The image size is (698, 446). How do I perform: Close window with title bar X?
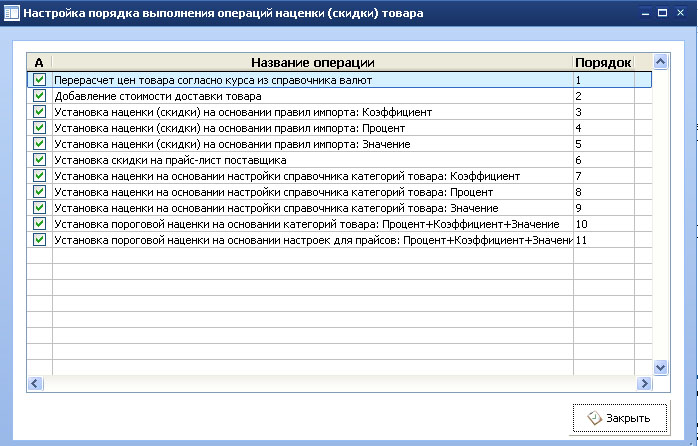pos(680,13)
